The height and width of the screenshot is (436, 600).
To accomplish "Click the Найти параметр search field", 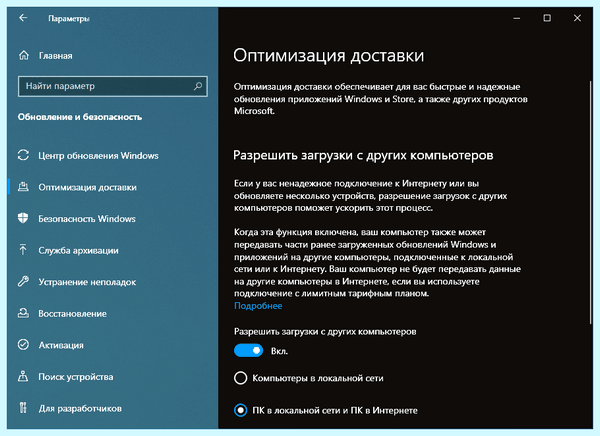I will click(x=112, y=86).
